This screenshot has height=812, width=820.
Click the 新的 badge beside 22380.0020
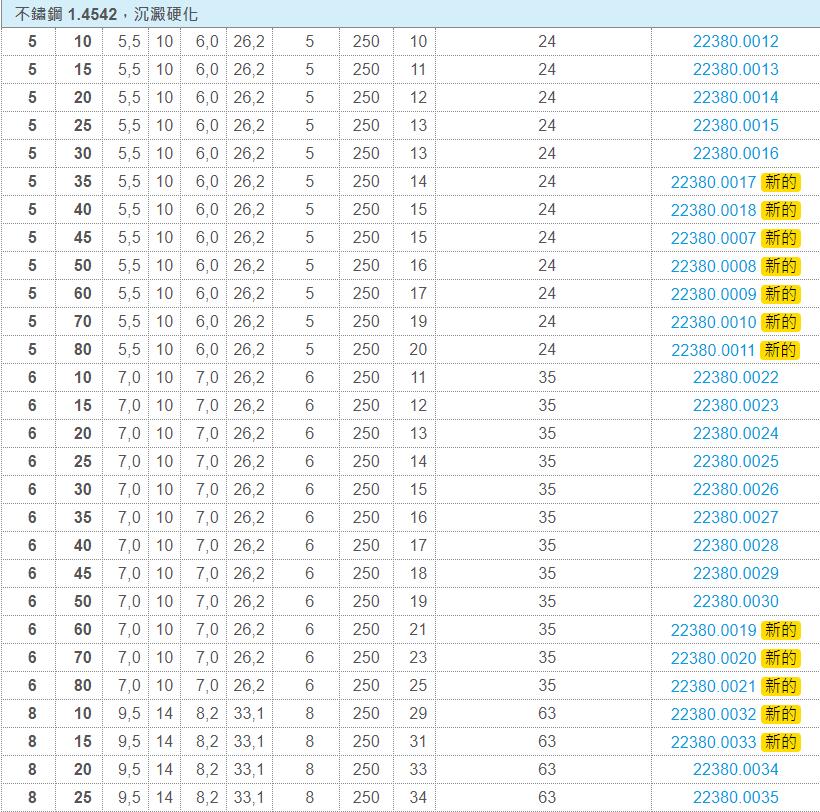780,658
